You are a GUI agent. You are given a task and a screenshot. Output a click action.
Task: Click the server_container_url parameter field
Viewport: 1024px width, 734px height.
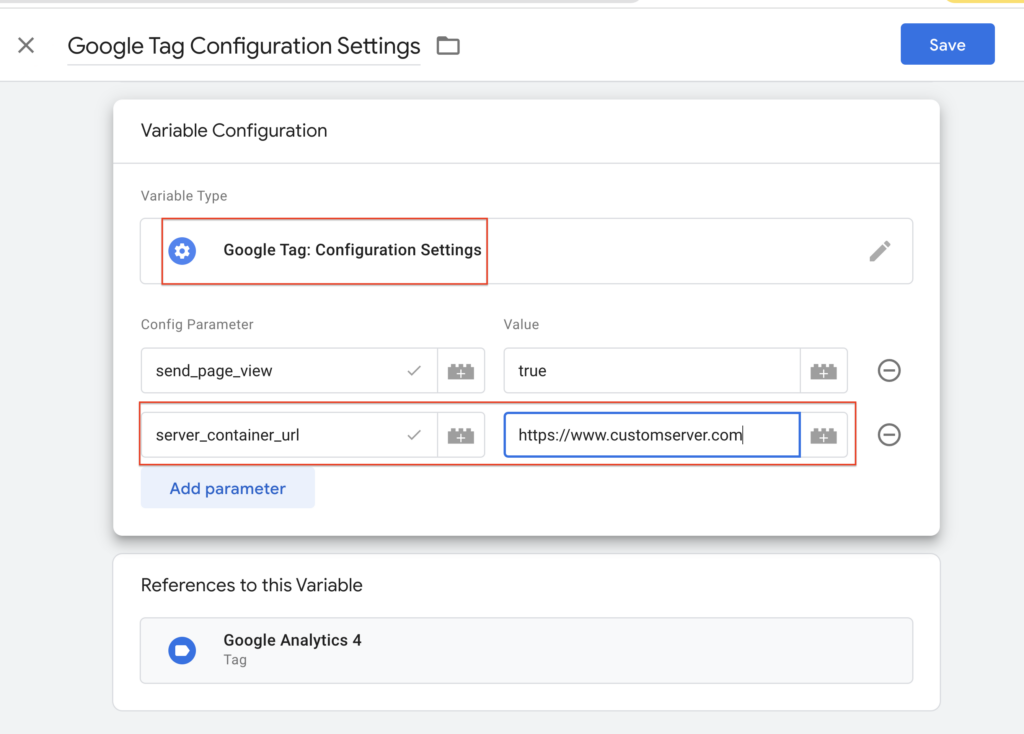[x=280, y=435]
